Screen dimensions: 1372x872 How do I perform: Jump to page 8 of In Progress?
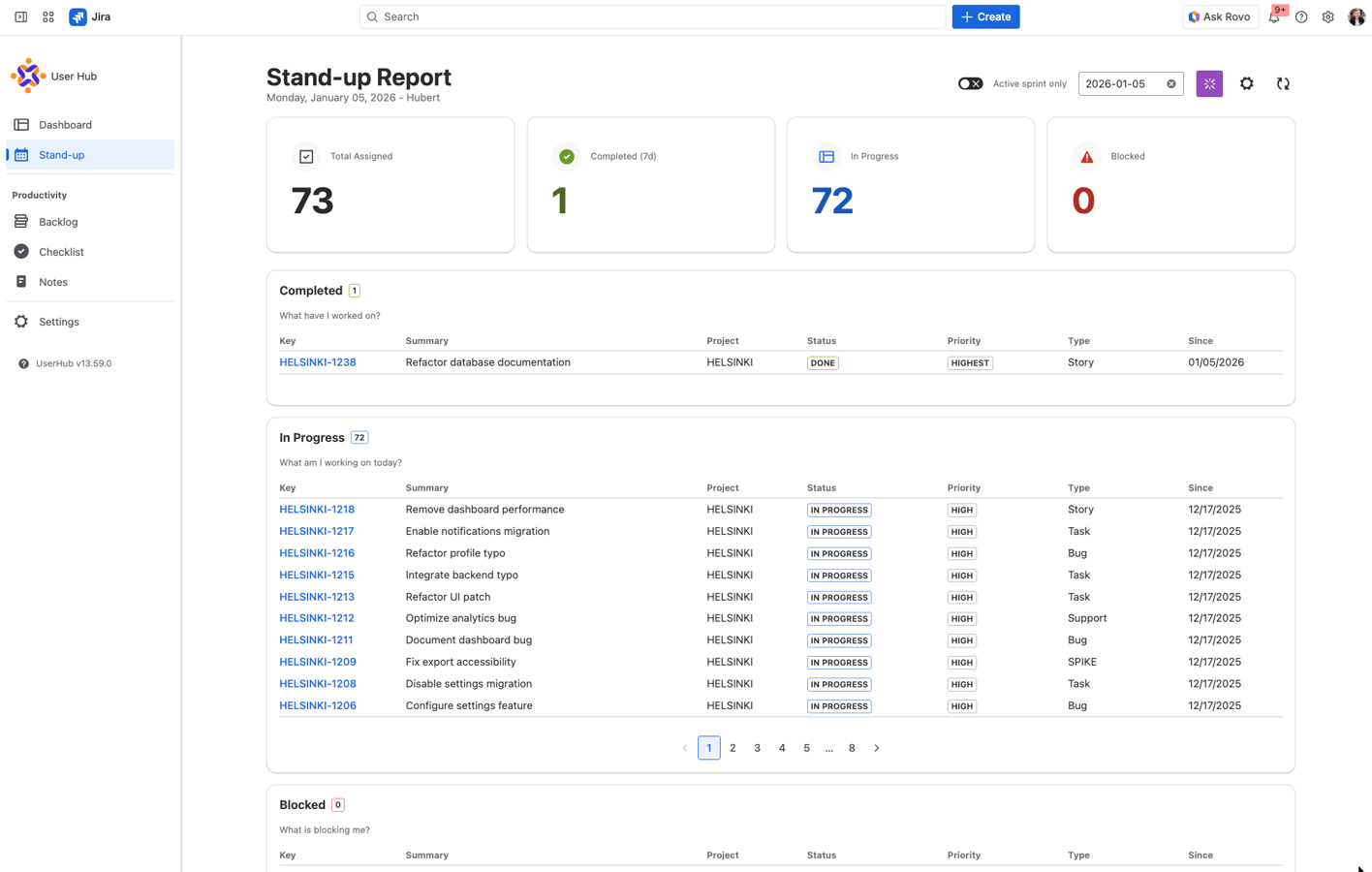(x=852, y=748)
